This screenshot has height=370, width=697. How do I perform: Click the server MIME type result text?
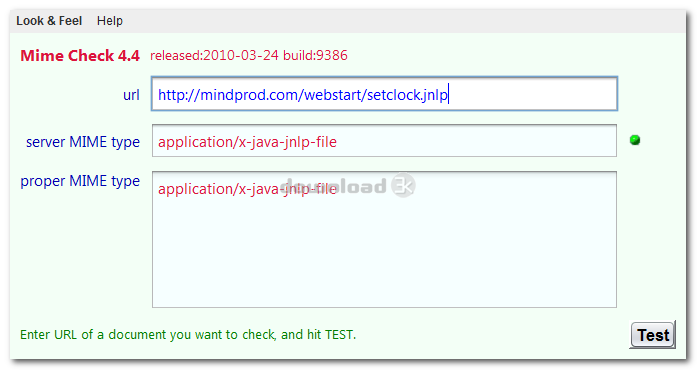[247, 142]
